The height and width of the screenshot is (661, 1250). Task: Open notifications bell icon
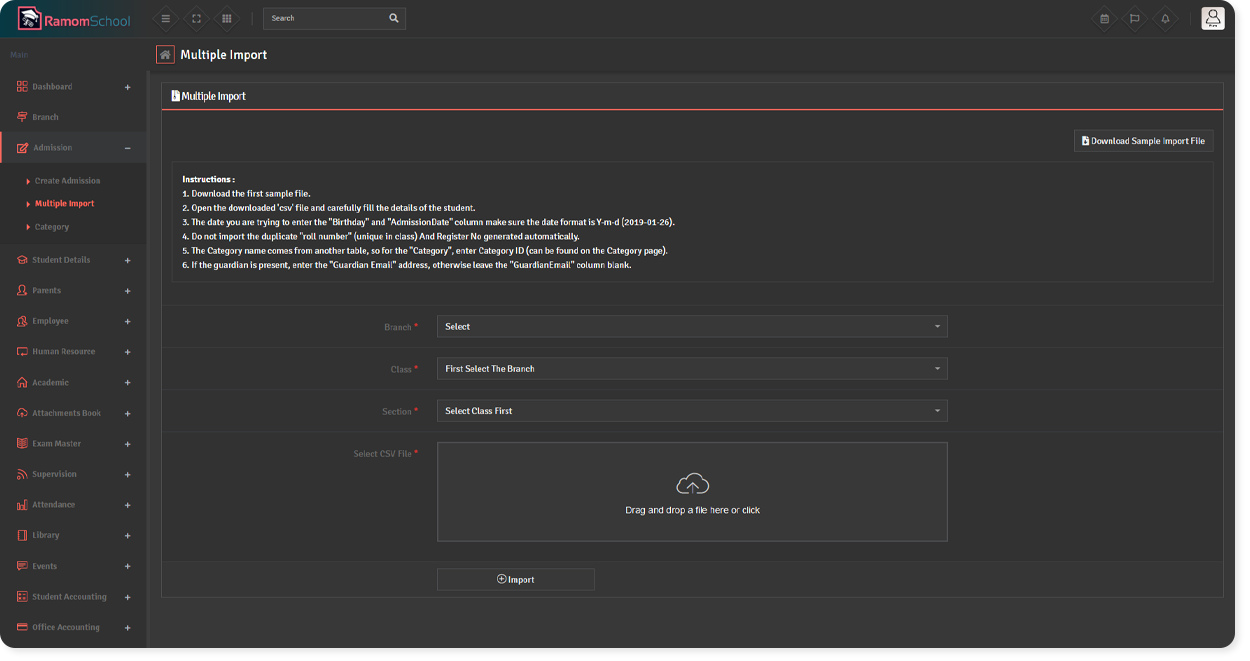click(x=1165, y=18)
